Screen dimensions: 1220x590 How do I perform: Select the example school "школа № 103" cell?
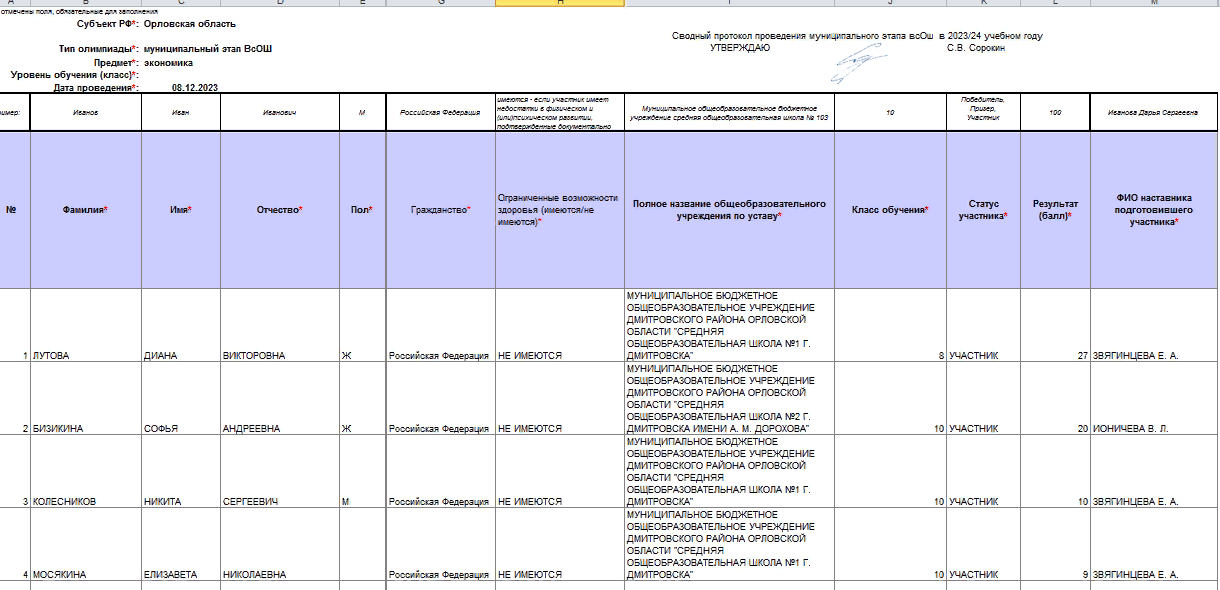coord(729,113)
